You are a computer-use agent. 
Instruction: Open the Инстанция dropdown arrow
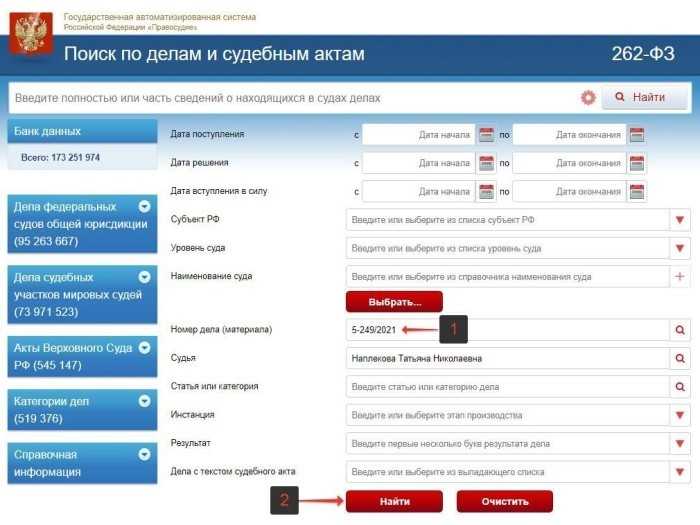[680, 415]
